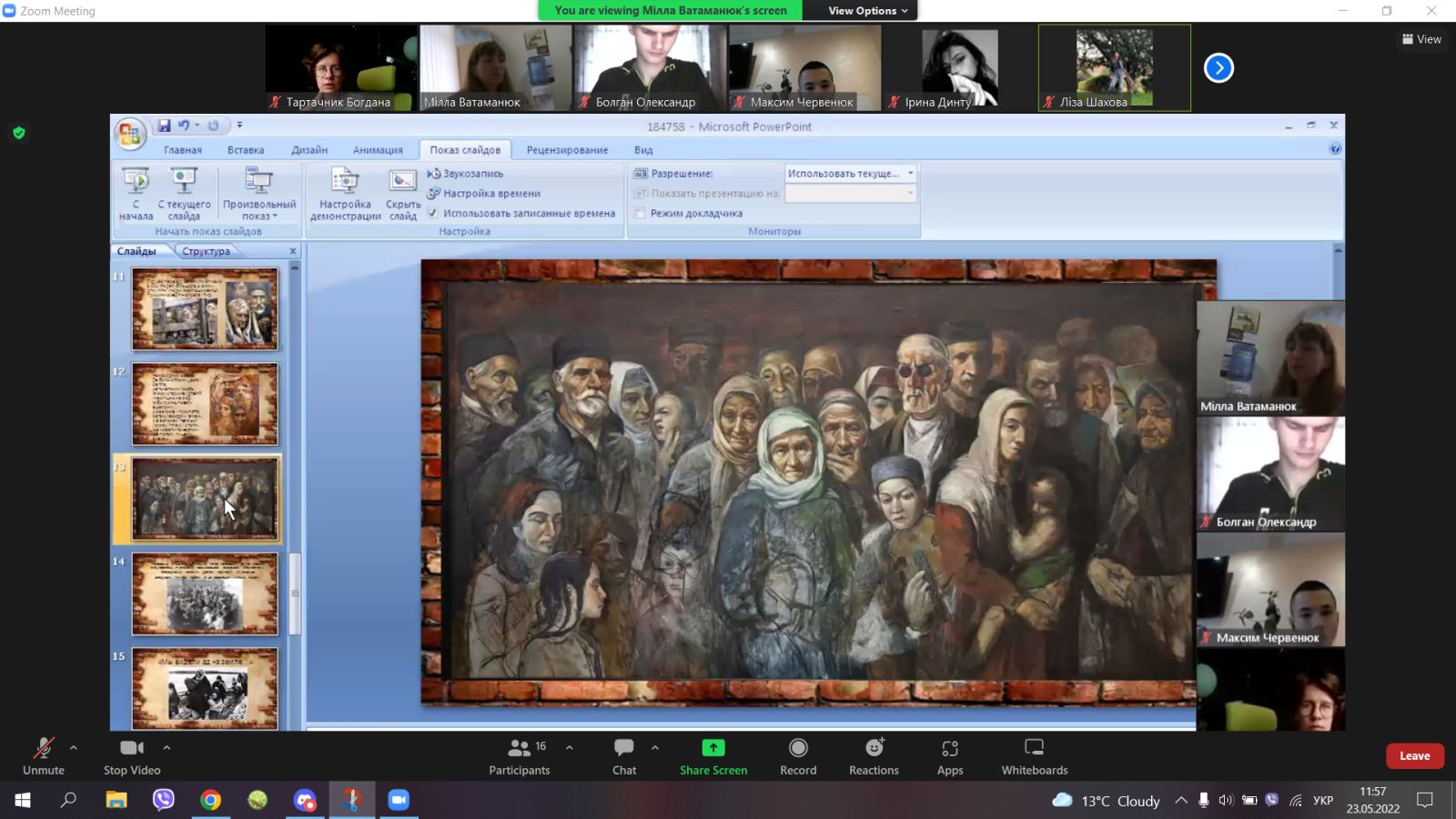Click the Windows Start button

(23, 800)
